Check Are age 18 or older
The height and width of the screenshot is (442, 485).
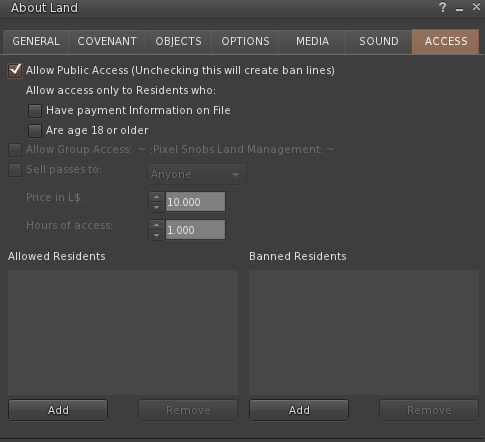[x=35, y=131]
